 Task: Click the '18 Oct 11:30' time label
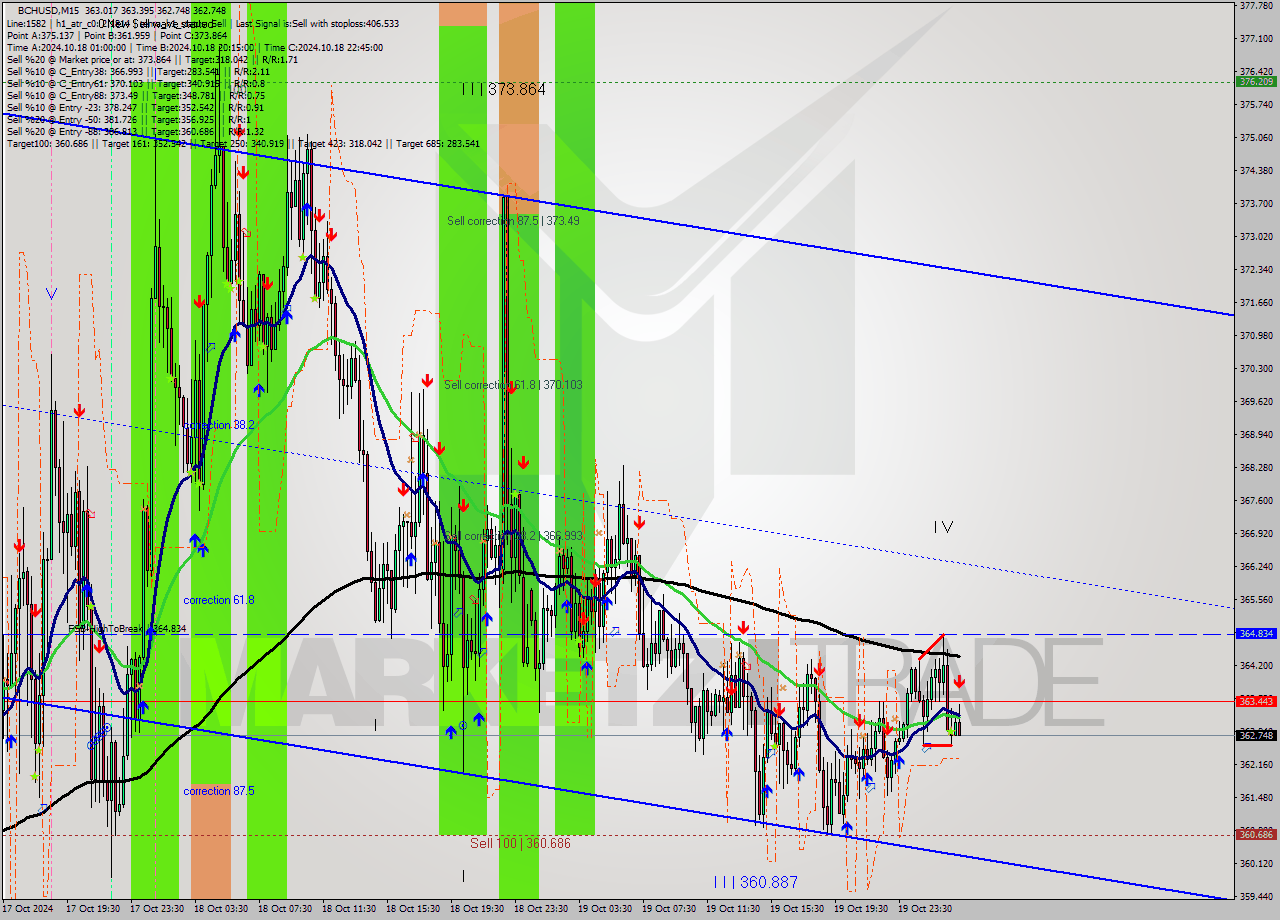point(348,909)
